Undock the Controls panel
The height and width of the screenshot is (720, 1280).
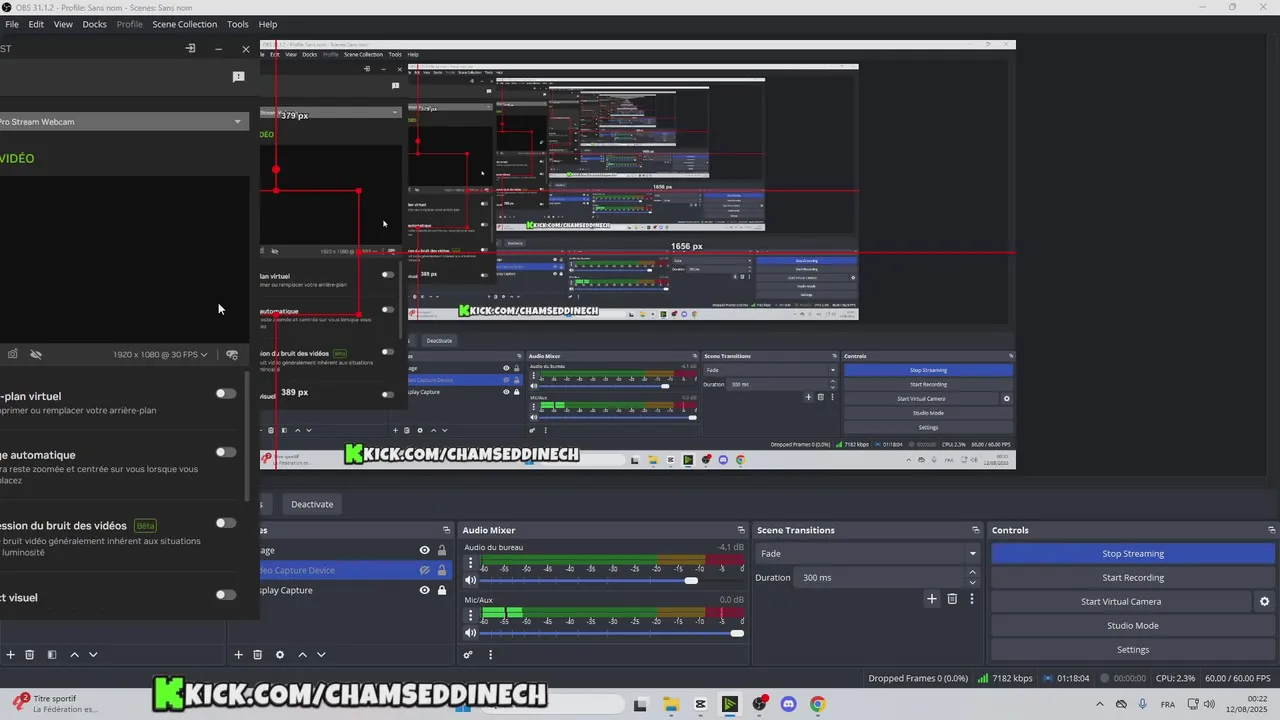(x=1272, y=530)
